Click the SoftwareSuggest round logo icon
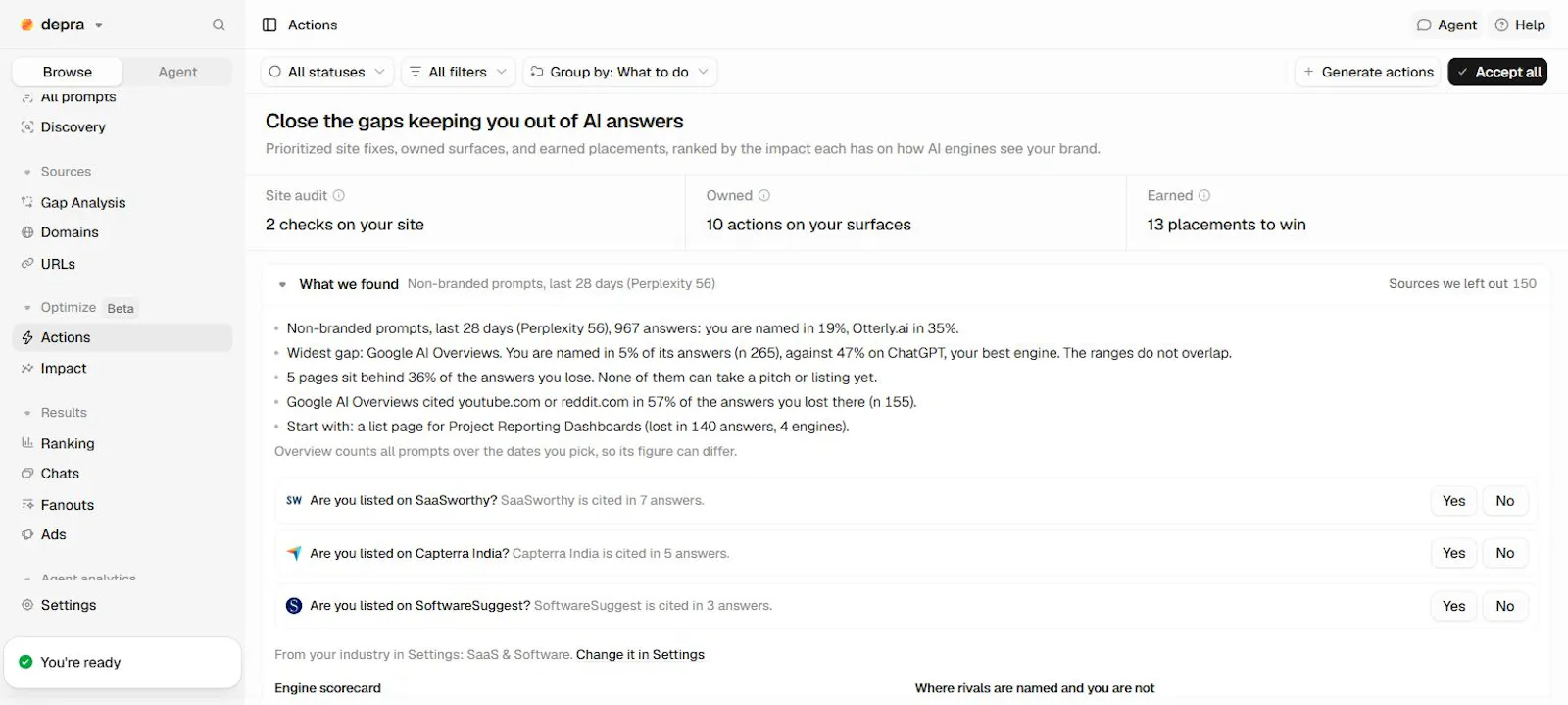This screenshot has width=1568, height=705. coord(294,606)
